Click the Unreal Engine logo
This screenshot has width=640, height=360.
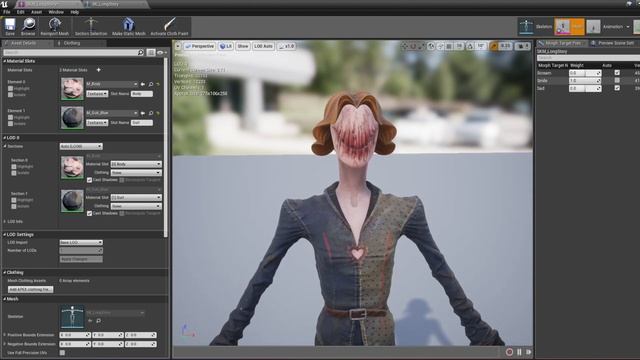4,4
